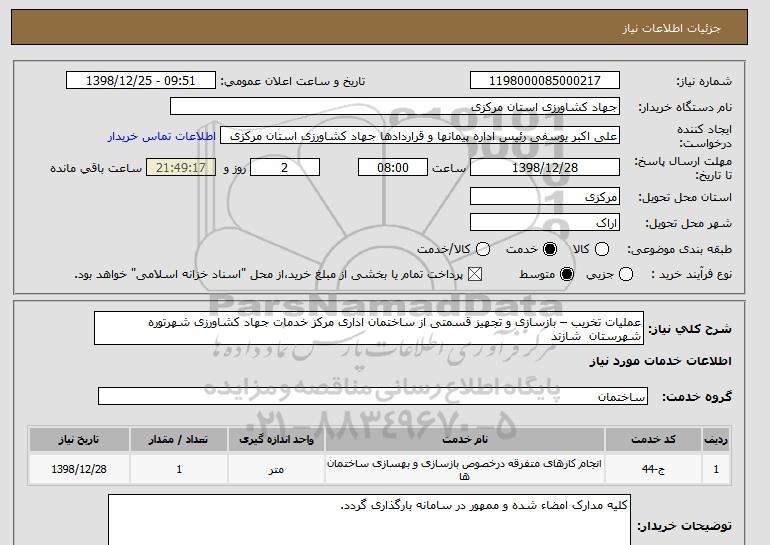Click the service name cell in row 1
This screenshot has width=770, height=545.
[465, 469]
